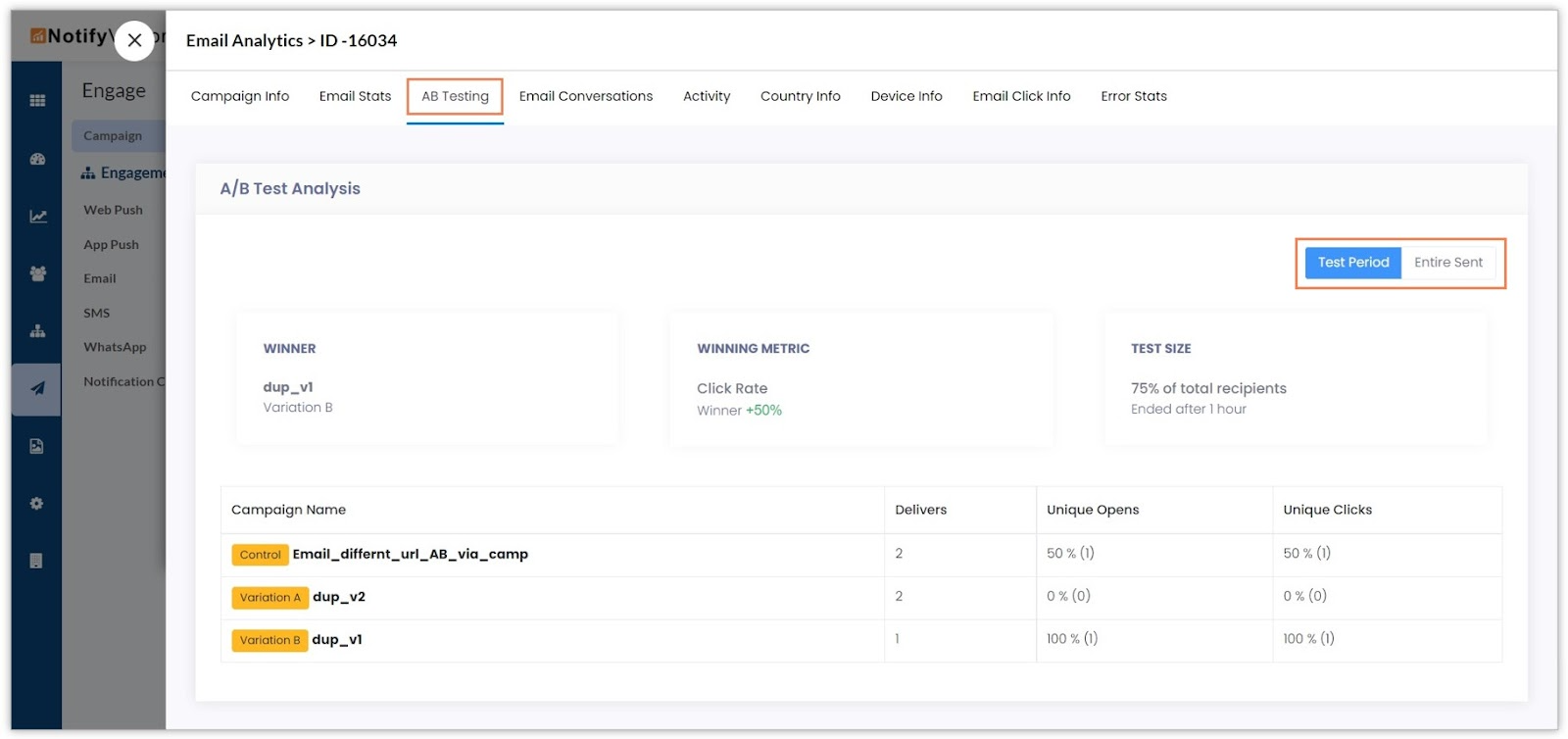Switch to the Email Stats tab

(x=355, y=96)
